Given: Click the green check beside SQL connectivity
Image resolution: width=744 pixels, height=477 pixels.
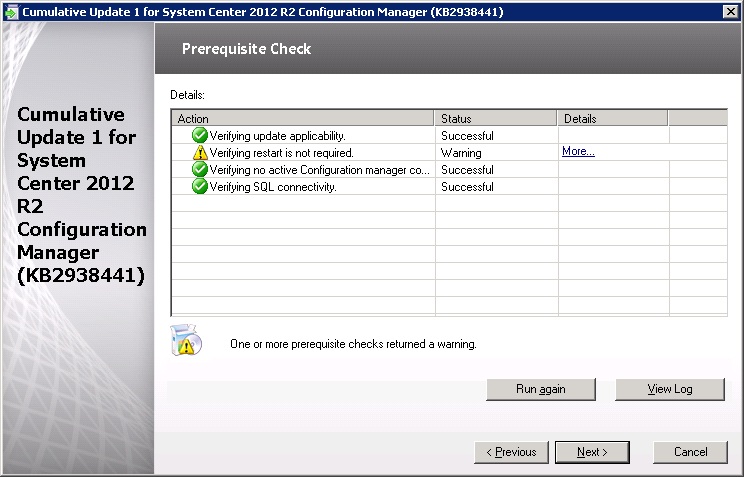Looking at the screenshot, I should (x=200, y=187).
